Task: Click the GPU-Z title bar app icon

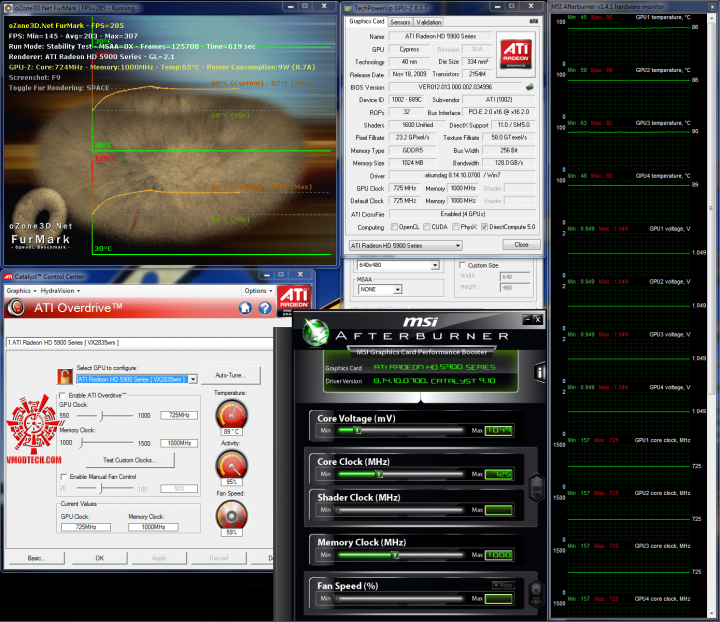Action: (x=348, y=8)
